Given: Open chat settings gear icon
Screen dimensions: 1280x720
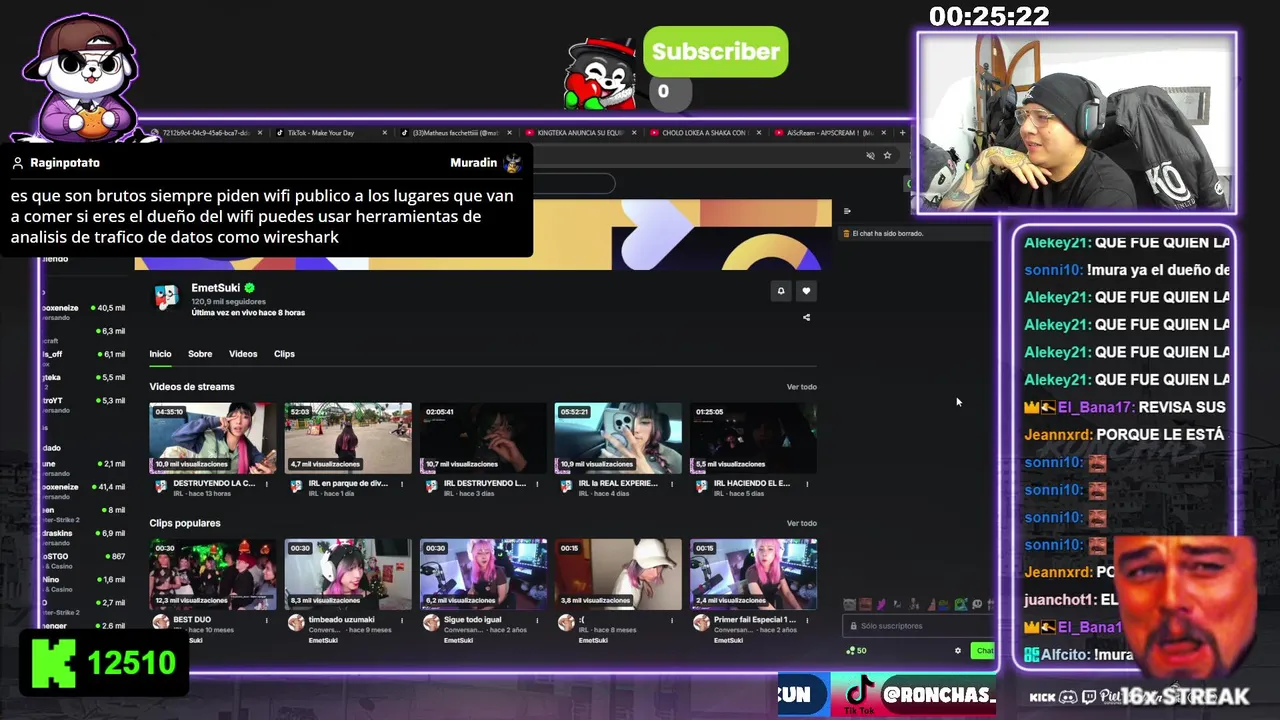Looking at the screenshot, I should click(957, 651).
